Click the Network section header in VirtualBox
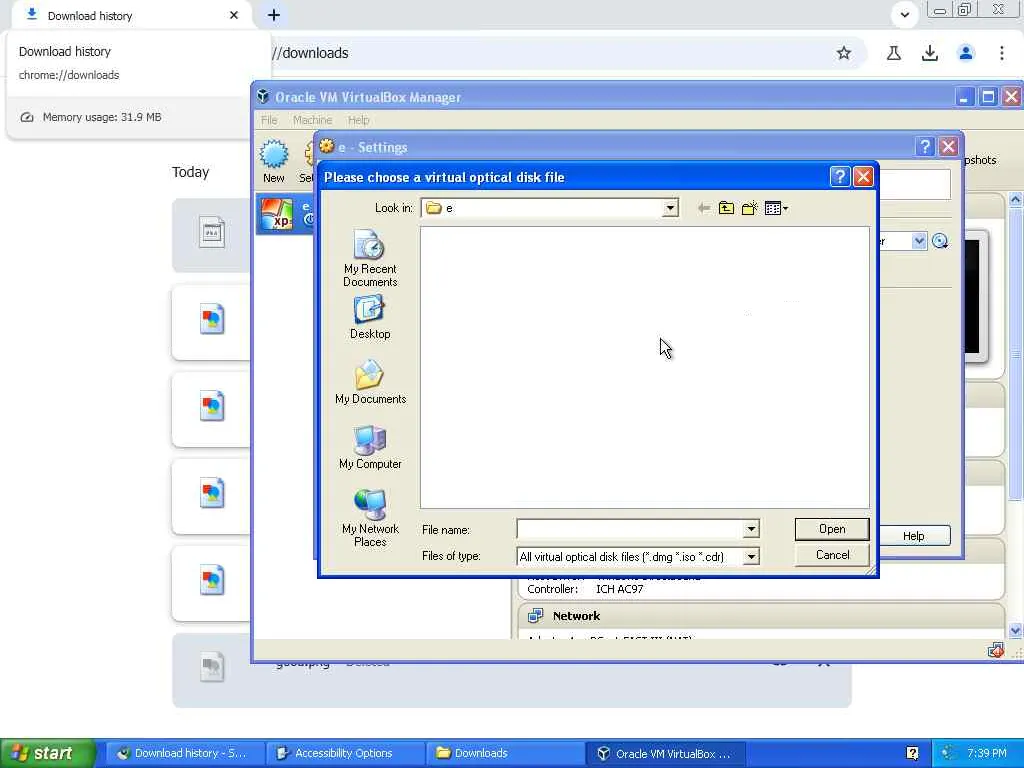The image size is (1024, 768). click(576, 616)
